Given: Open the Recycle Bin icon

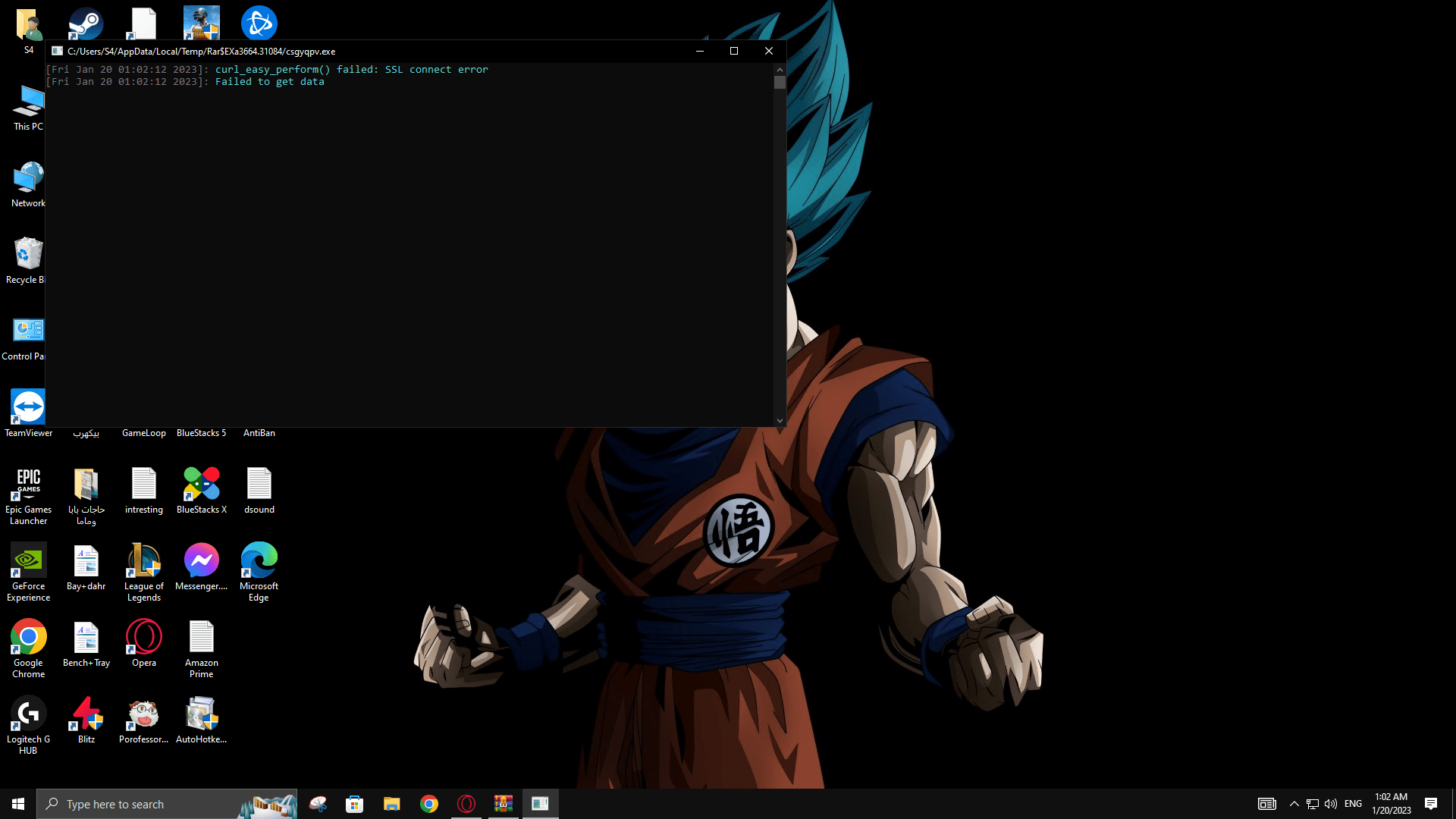Looking at the screenshot, I should [27, 261].
